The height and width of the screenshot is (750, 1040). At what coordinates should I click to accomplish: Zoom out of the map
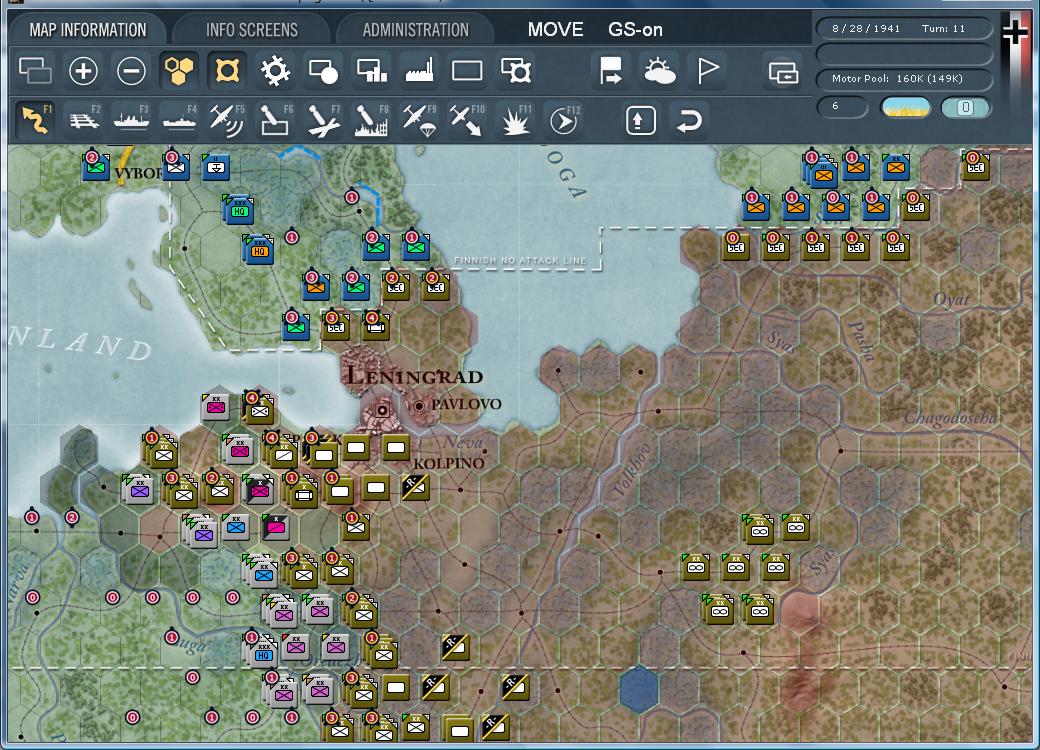(133, 72)
